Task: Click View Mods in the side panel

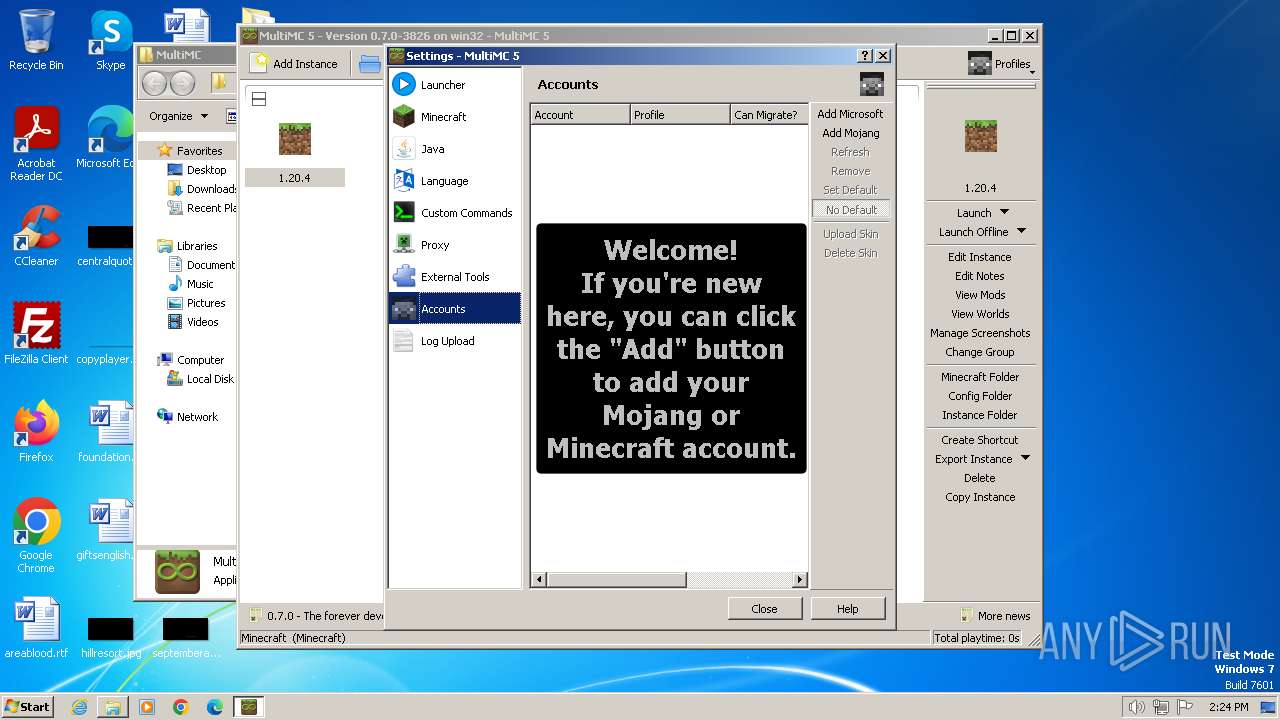Action: (x=979, y=295)
